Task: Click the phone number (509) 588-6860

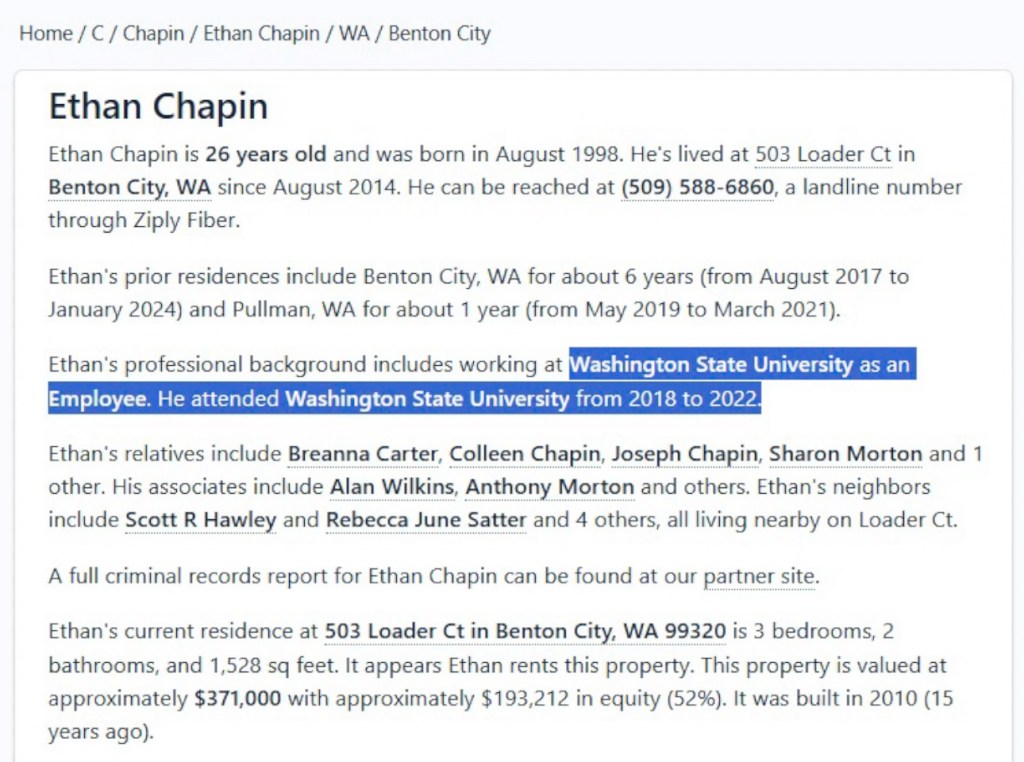Action: tap(697, 187)
